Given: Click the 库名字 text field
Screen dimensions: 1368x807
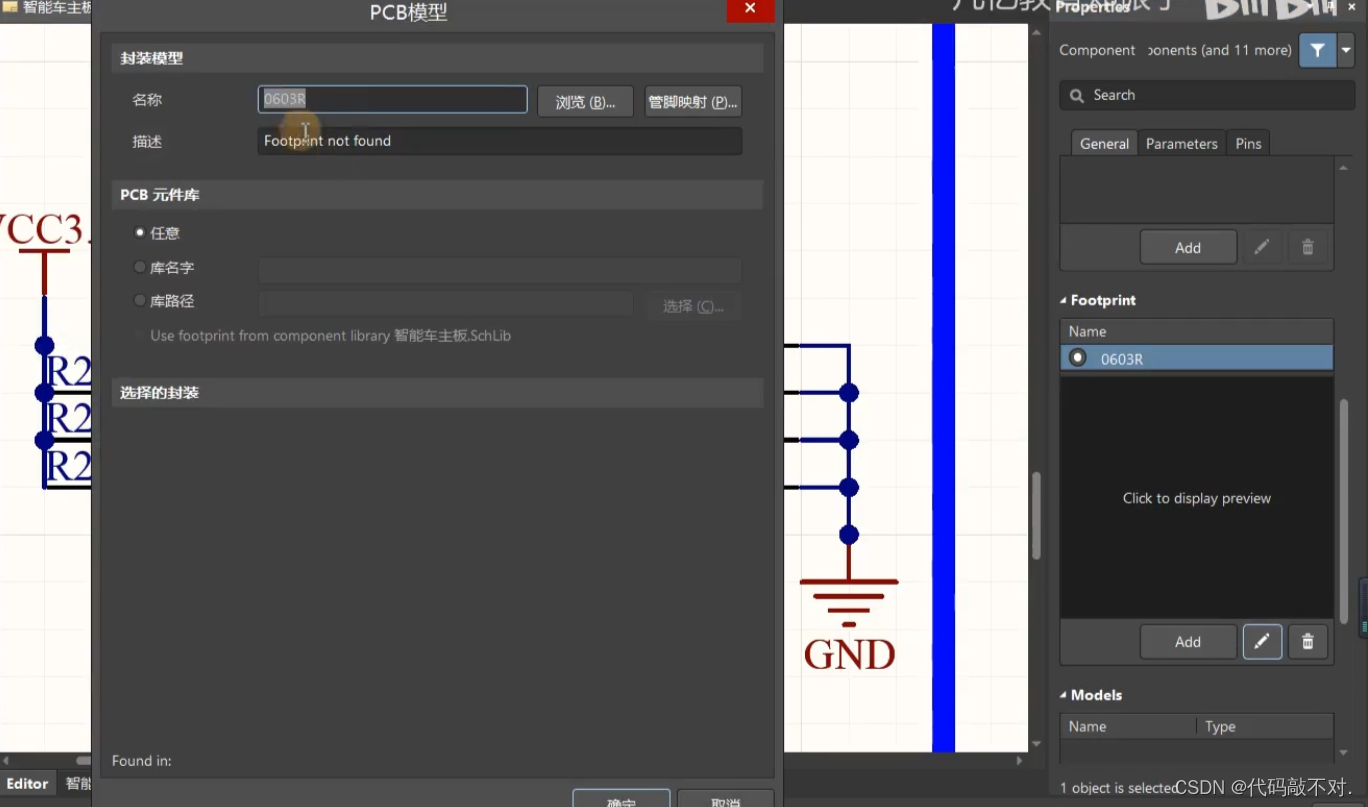Looking at the screenshot, I should [499, 269].
